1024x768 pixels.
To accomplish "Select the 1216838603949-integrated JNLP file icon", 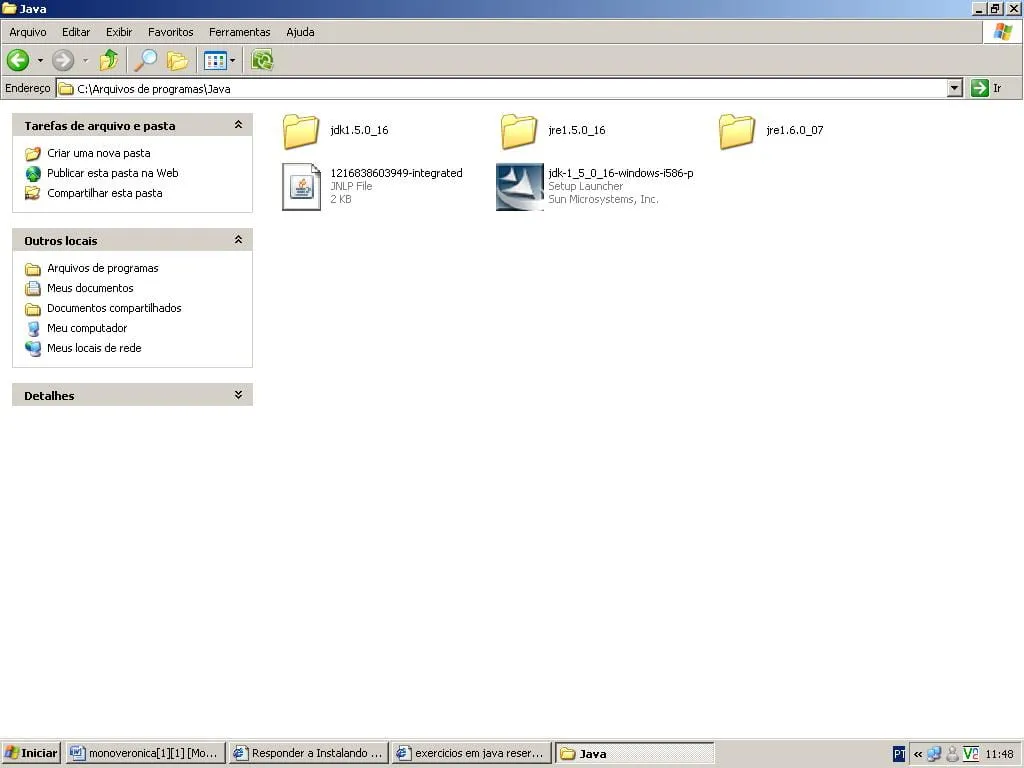I will pyautogui.click(x=301, y=187).
